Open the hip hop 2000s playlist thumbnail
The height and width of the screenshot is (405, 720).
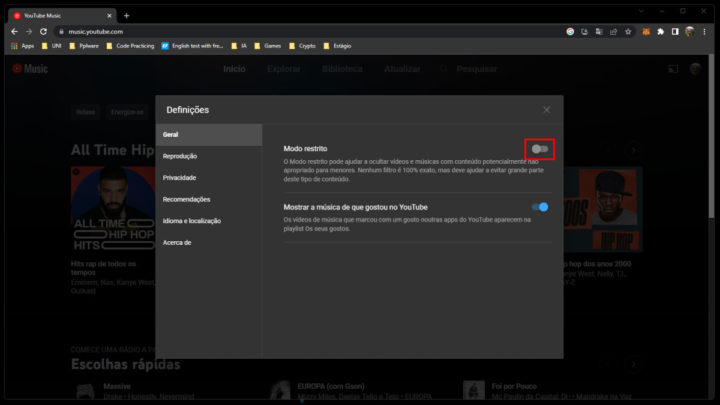tap(603, 209)
